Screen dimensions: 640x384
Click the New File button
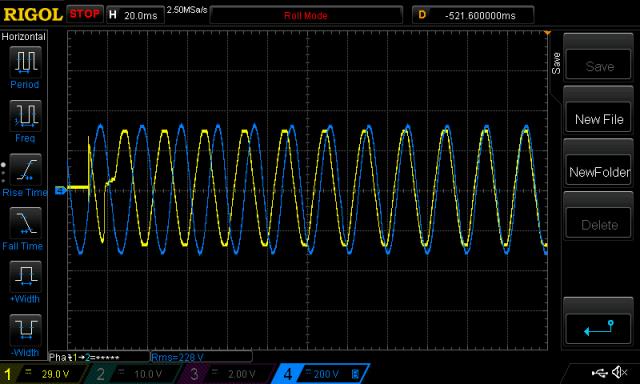(598, 118)
